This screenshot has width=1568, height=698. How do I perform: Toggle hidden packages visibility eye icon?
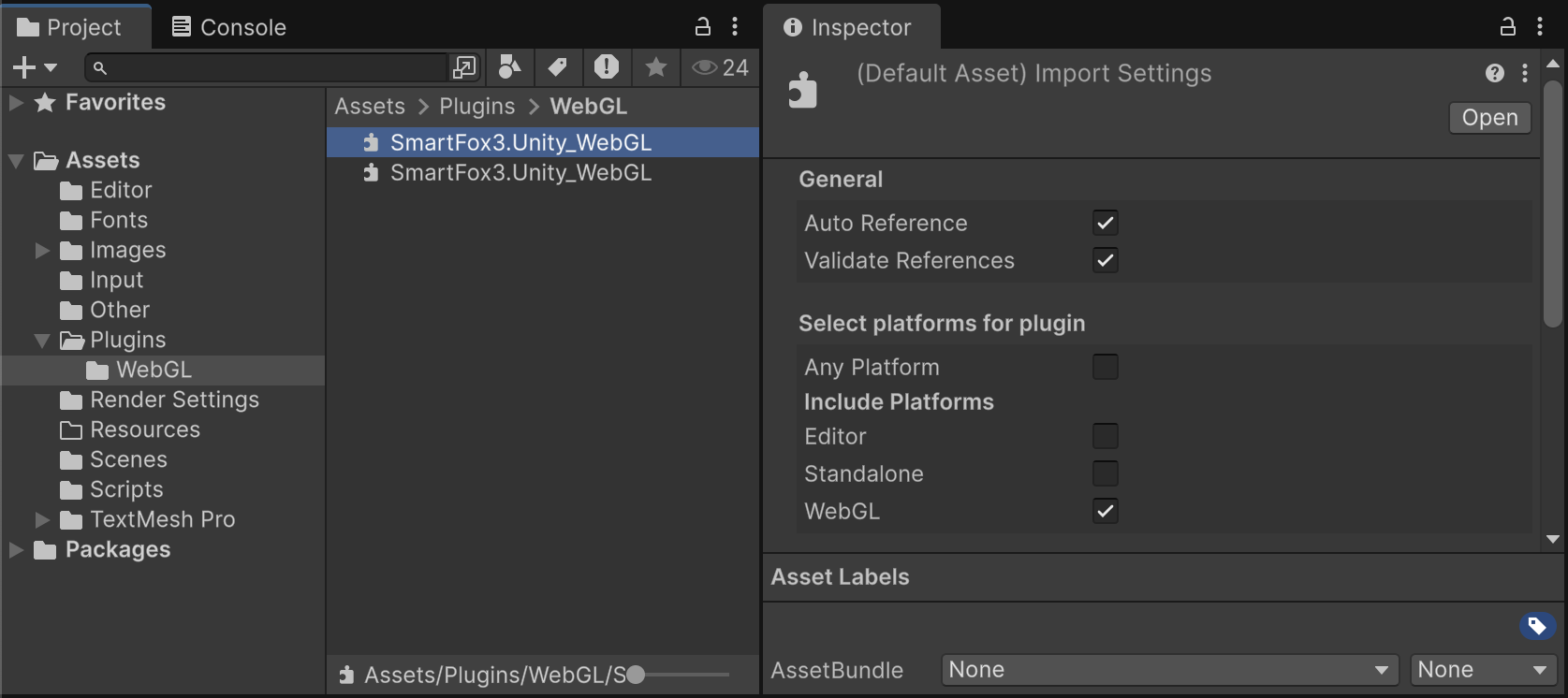tap(720, 67)
